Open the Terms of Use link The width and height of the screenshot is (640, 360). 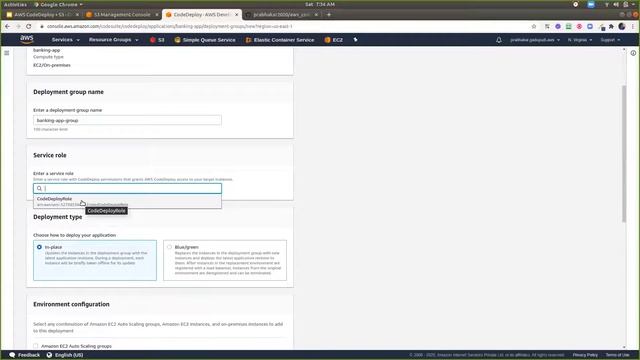point(618,355)
